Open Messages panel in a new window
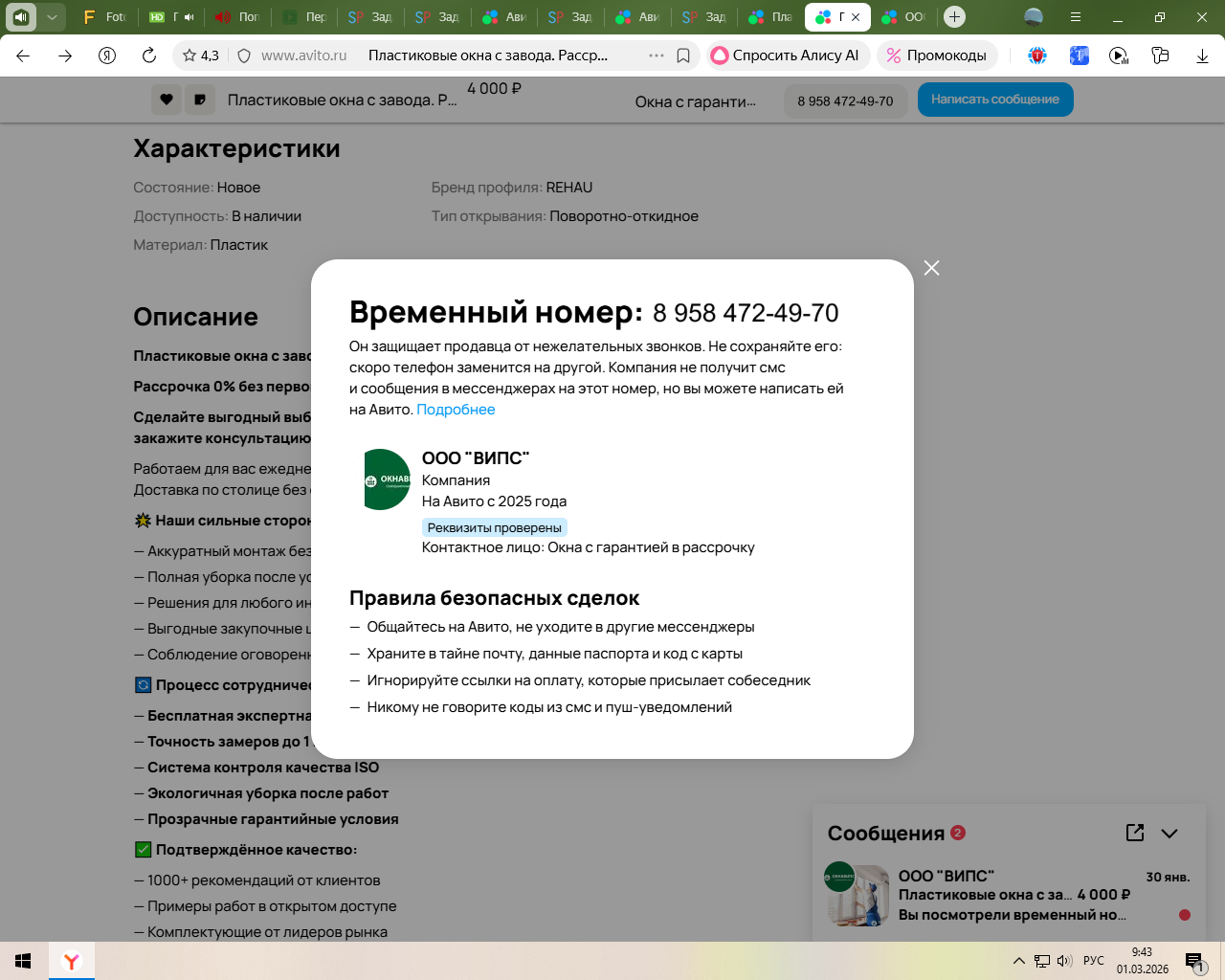 [x=1135, y=833]
